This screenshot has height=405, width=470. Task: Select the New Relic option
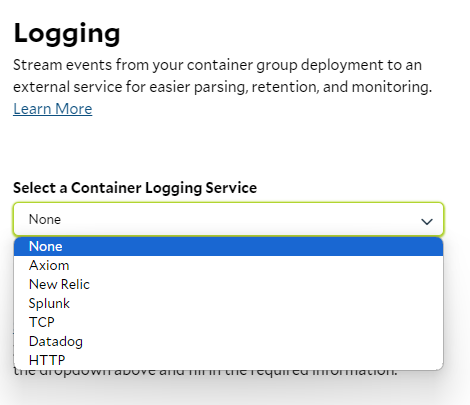tap(228, 284)
